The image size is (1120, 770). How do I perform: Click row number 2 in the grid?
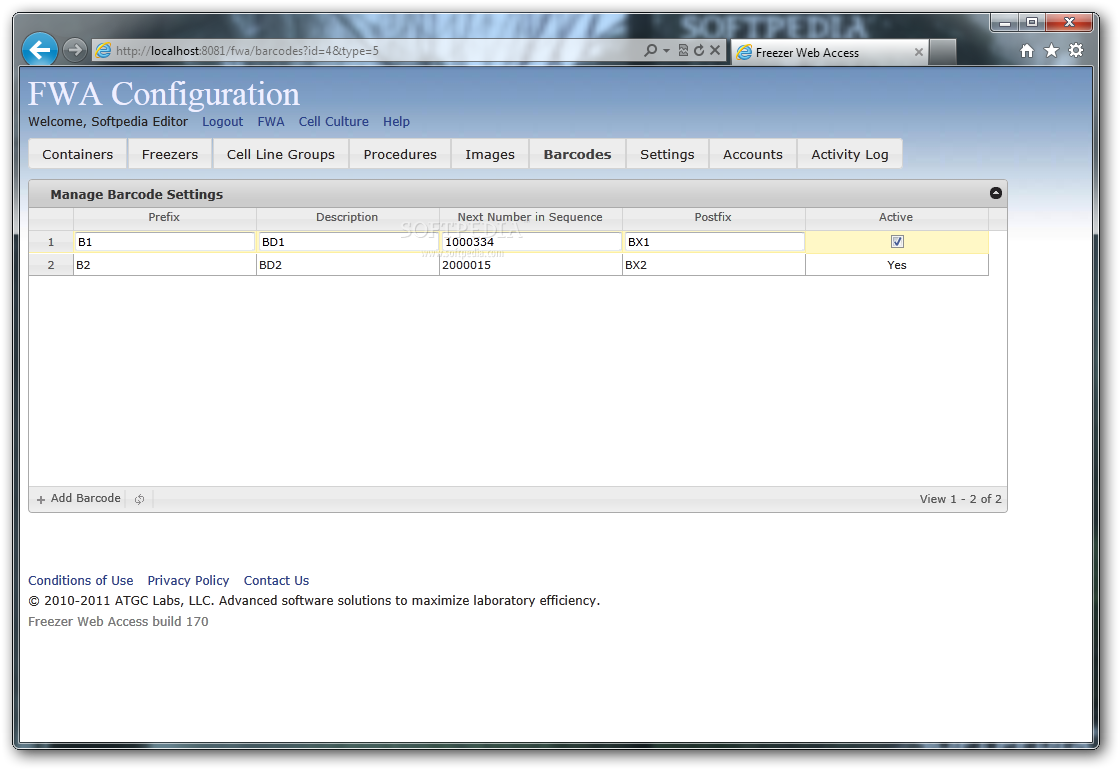pos(51,265)
